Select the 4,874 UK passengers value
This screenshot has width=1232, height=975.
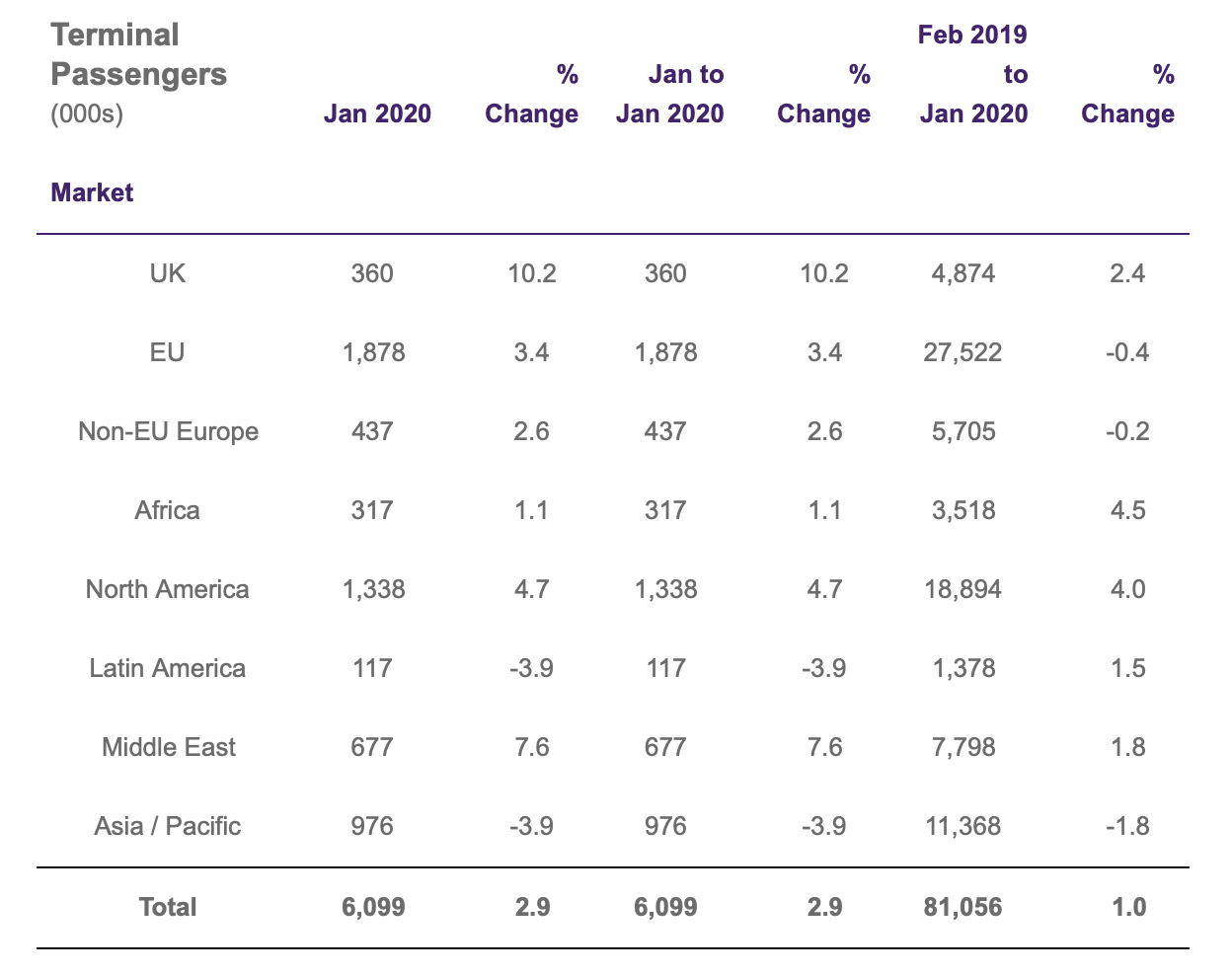pos(962,273)
